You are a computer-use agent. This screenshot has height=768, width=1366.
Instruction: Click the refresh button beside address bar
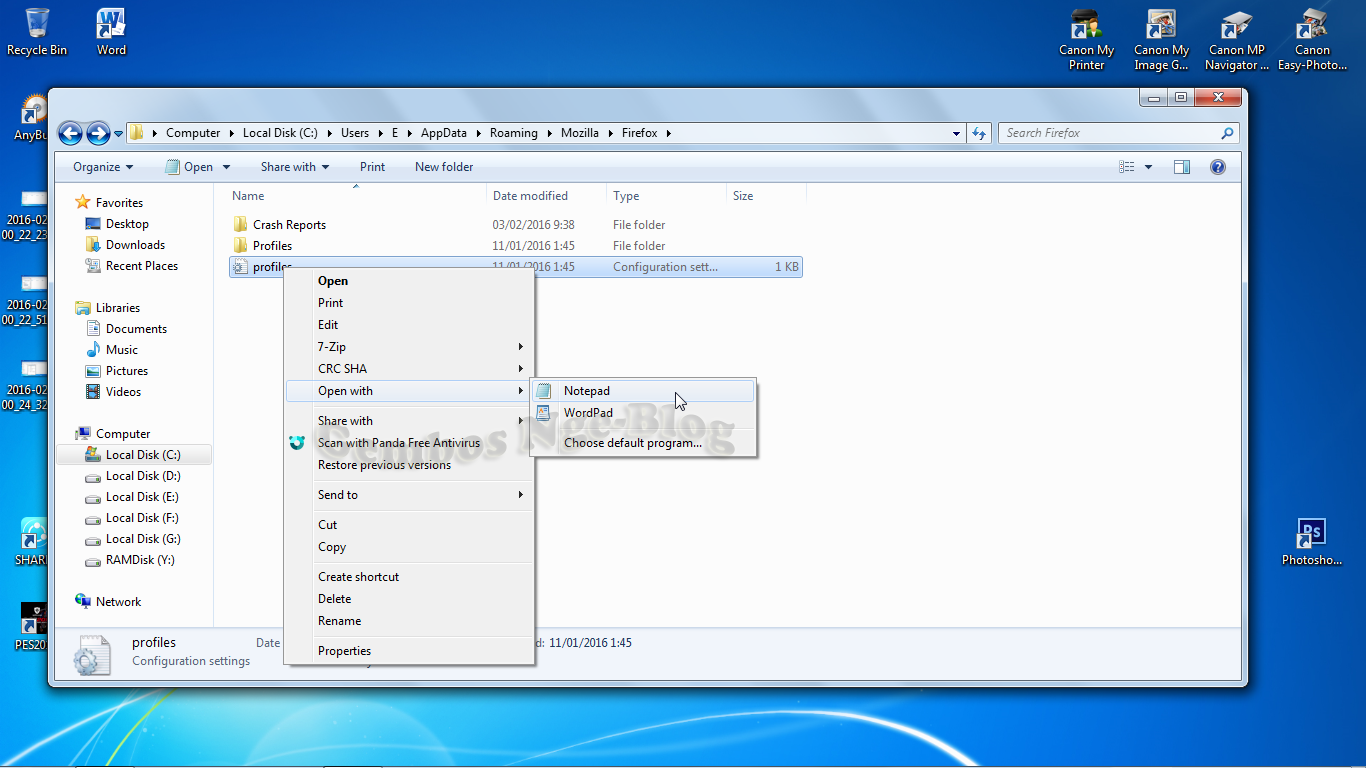979,133
